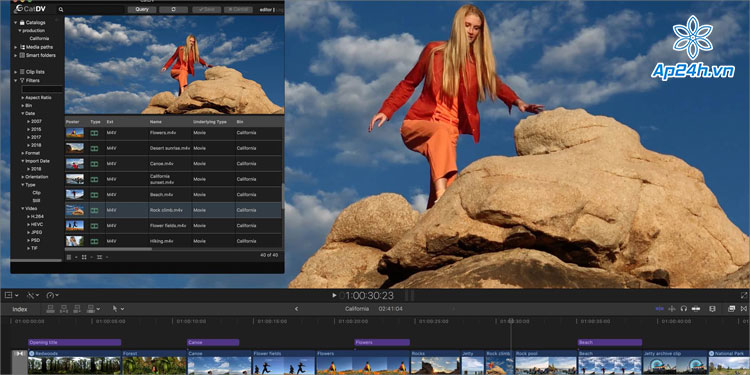Image resolution: width=750 pixels, height=375 pixels.
Task: Select the HEVC video filter
Action: 36,224
